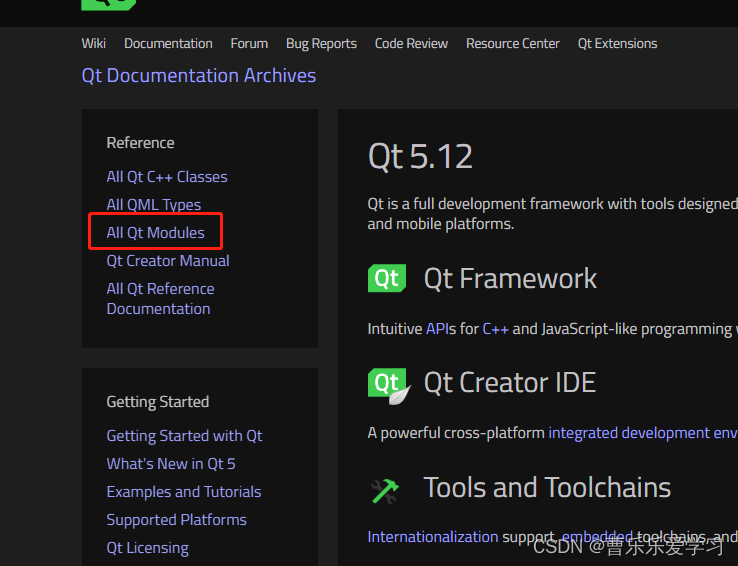Follow the Internationalization link
The width and height of the screenshot is (738, 566).
coord(433,537)
